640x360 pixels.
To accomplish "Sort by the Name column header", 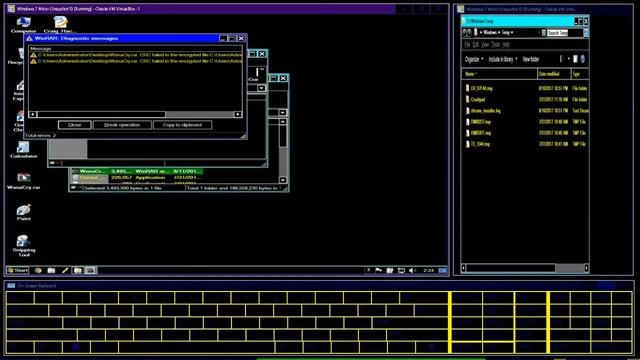I will click(500, 74).
